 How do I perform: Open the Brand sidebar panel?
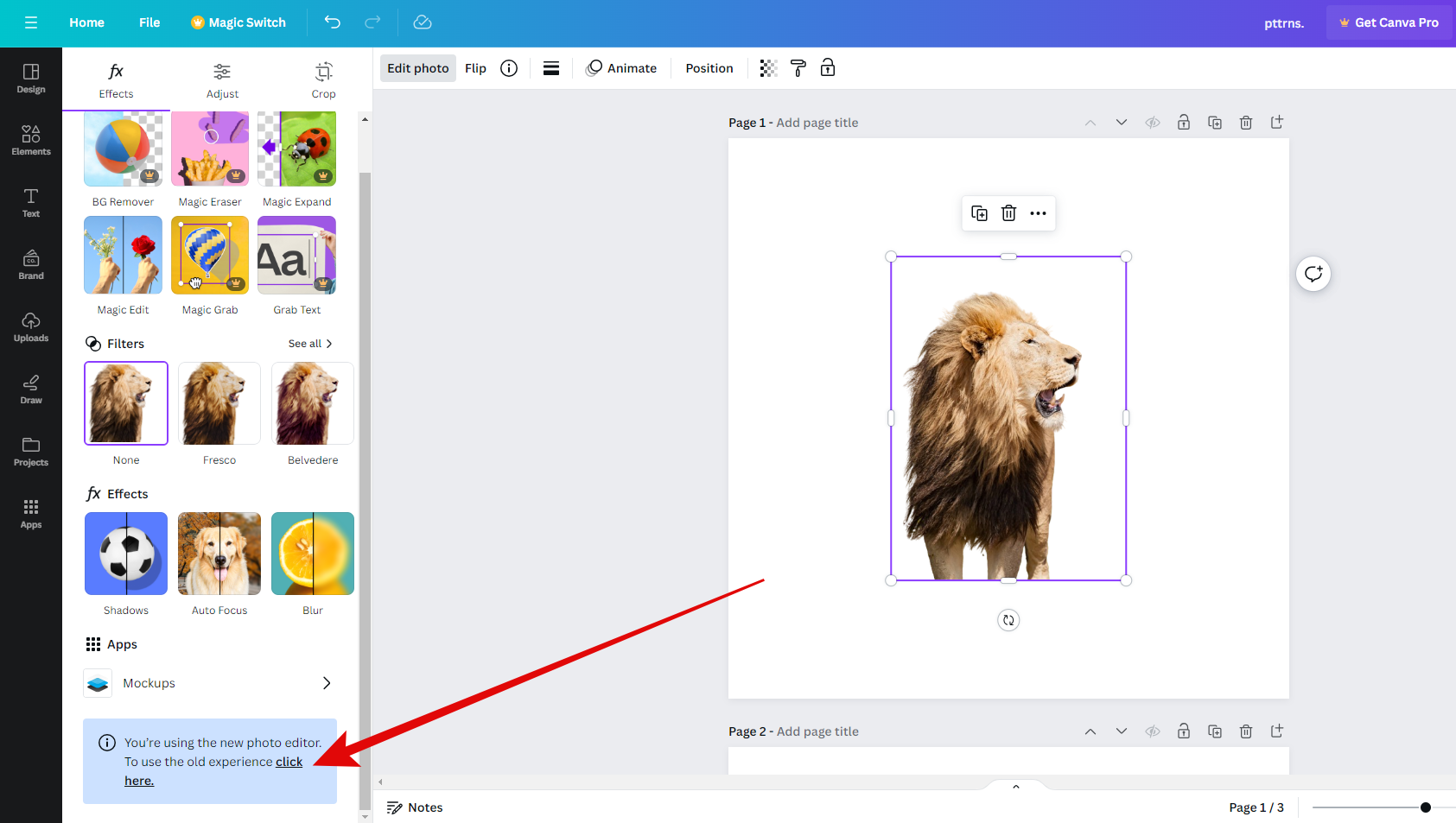pyautogui.click(x=31, y=264)
